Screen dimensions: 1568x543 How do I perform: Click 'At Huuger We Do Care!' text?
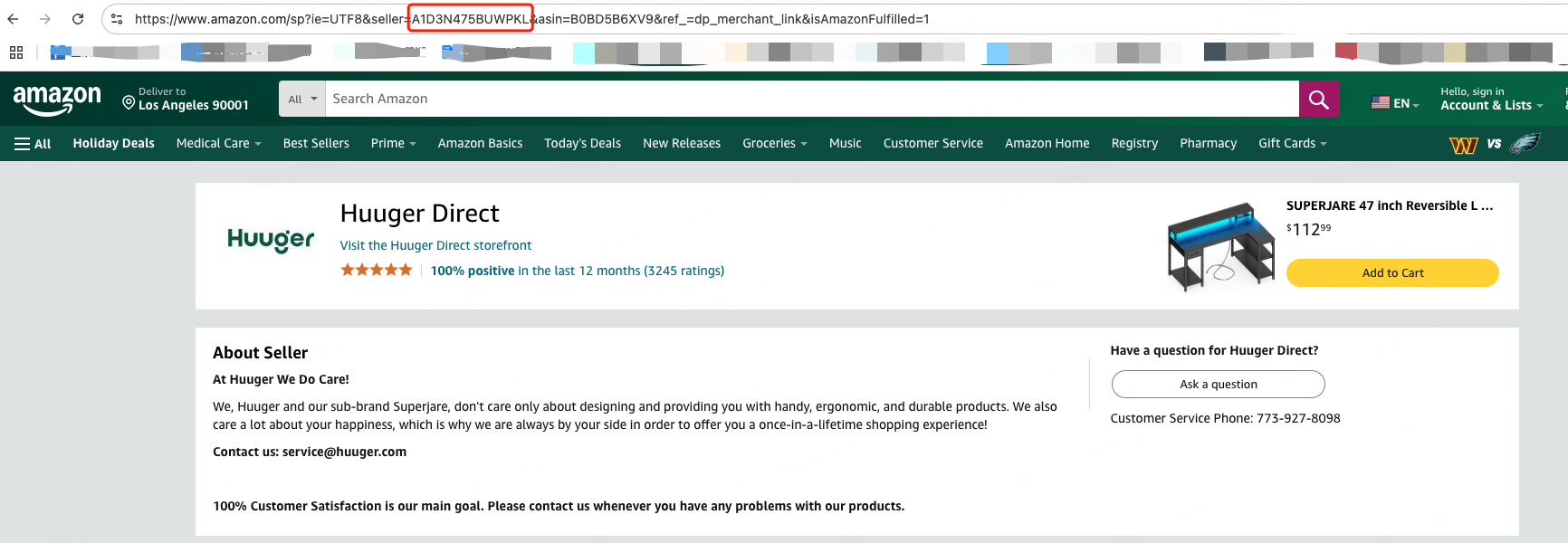[281, 379]
